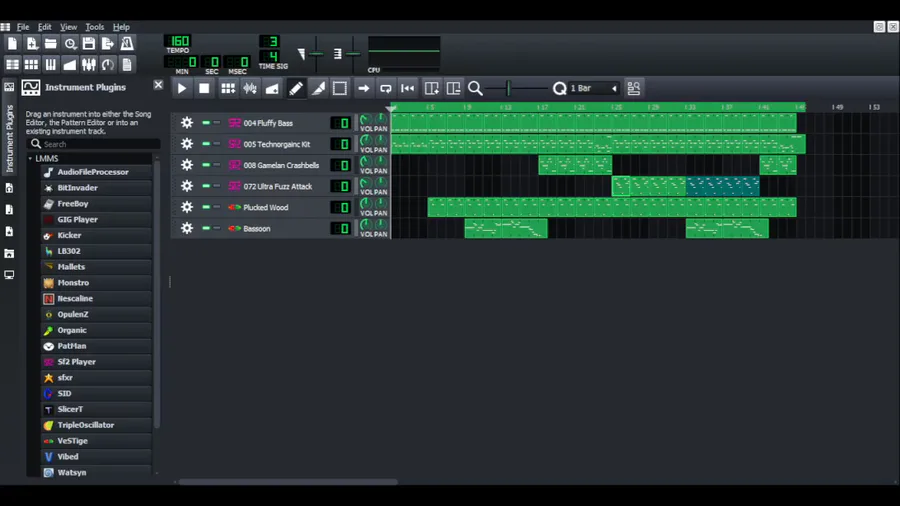Export project icon in main toolbar

(107, 44)
